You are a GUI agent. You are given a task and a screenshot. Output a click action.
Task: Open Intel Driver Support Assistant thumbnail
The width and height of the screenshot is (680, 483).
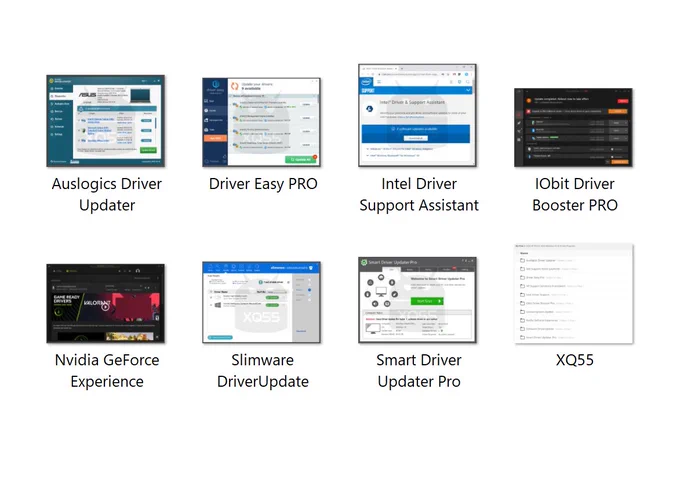click(x=417, y=115)
